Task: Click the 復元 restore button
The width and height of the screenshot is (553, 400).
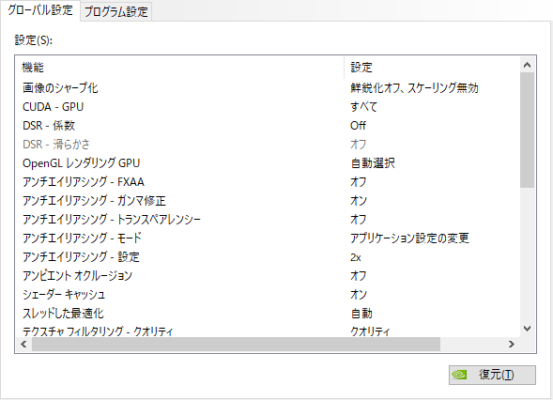Action: tap(492, 375)
